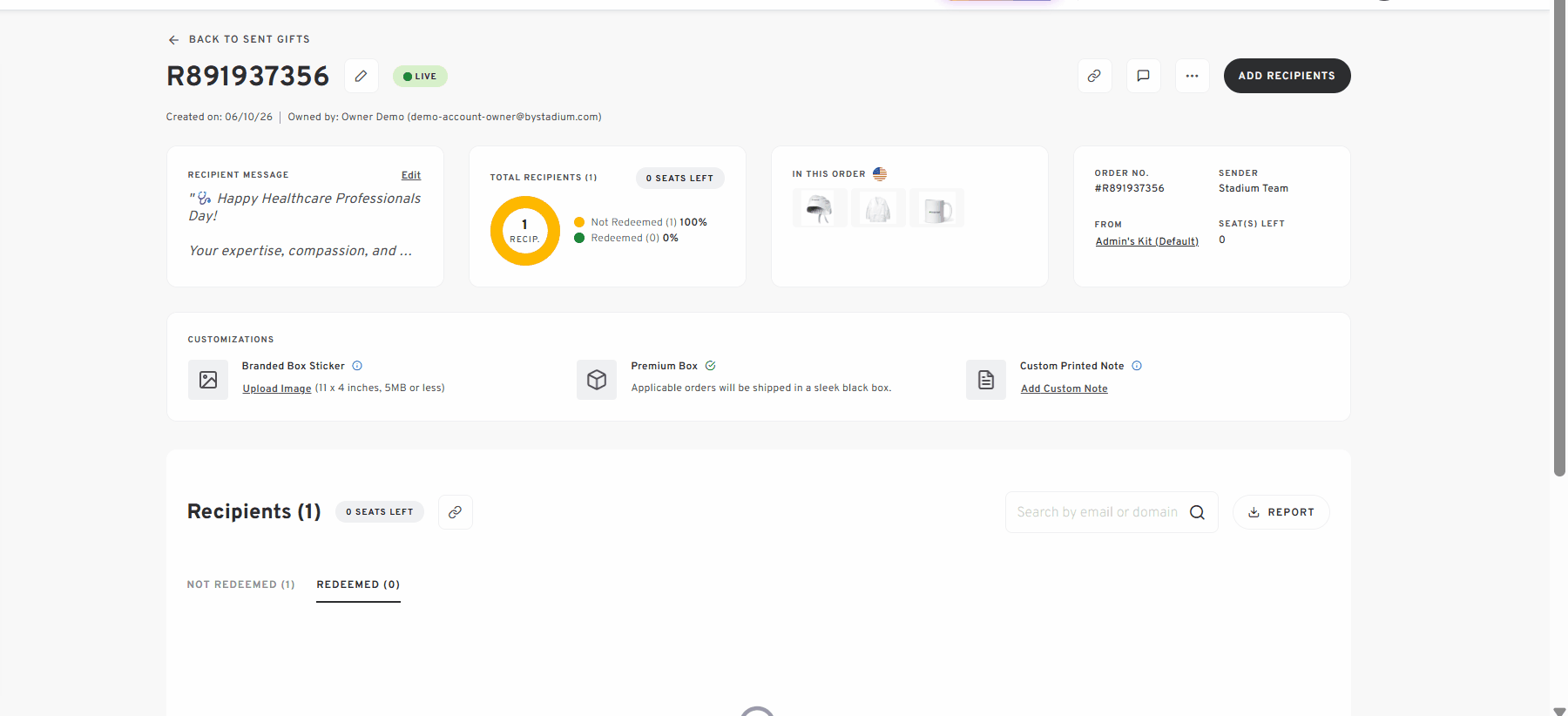Go back to Sent Gifts
This screenshot has width=1568, height=716.
[x=239, y=39]
